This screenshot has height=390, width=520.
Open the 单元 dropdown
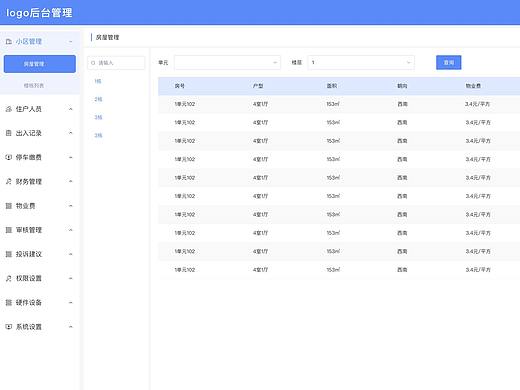pyautogui.click(x=227, y=63)
